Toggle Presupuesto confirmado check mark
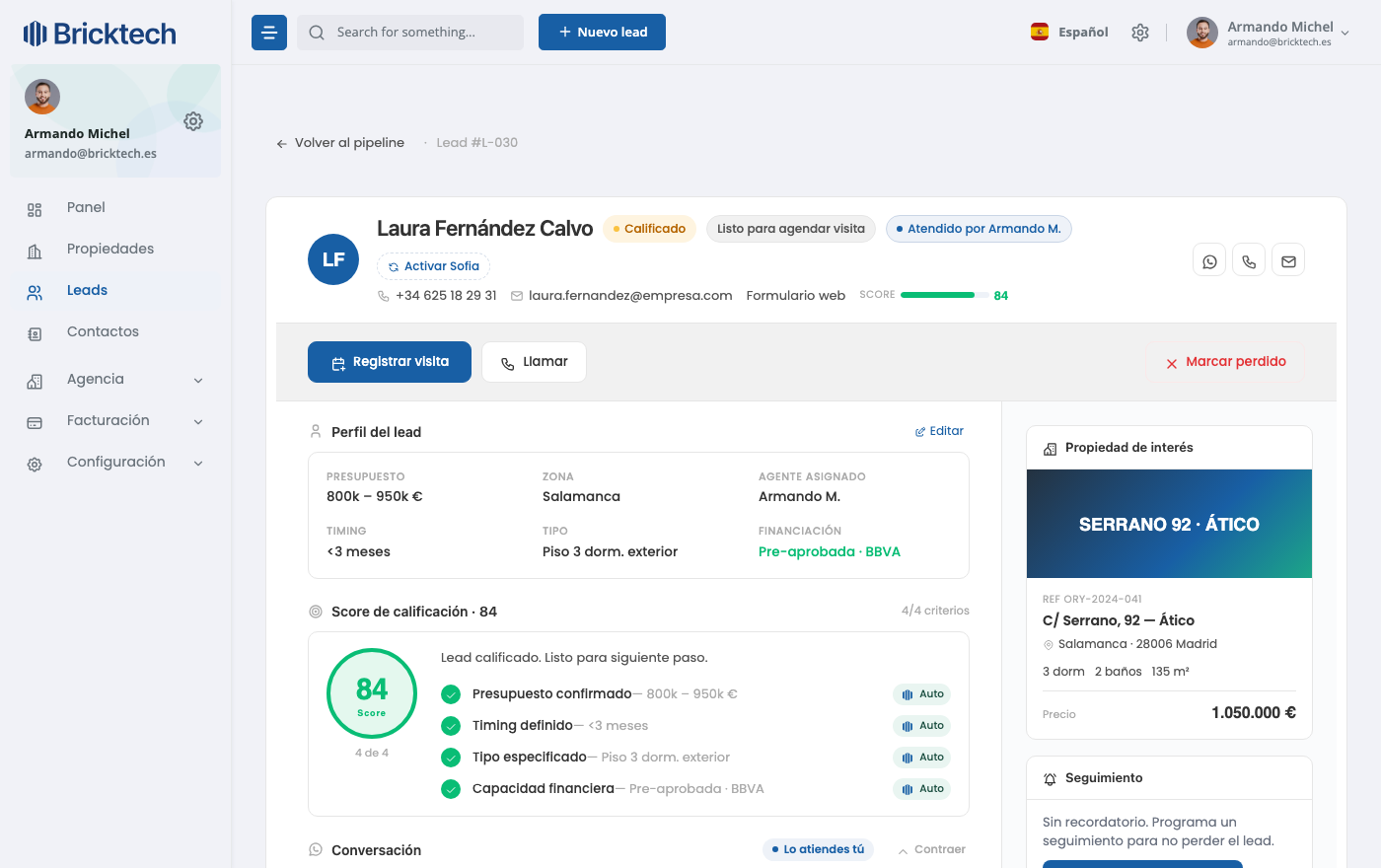 coord(451,694)
